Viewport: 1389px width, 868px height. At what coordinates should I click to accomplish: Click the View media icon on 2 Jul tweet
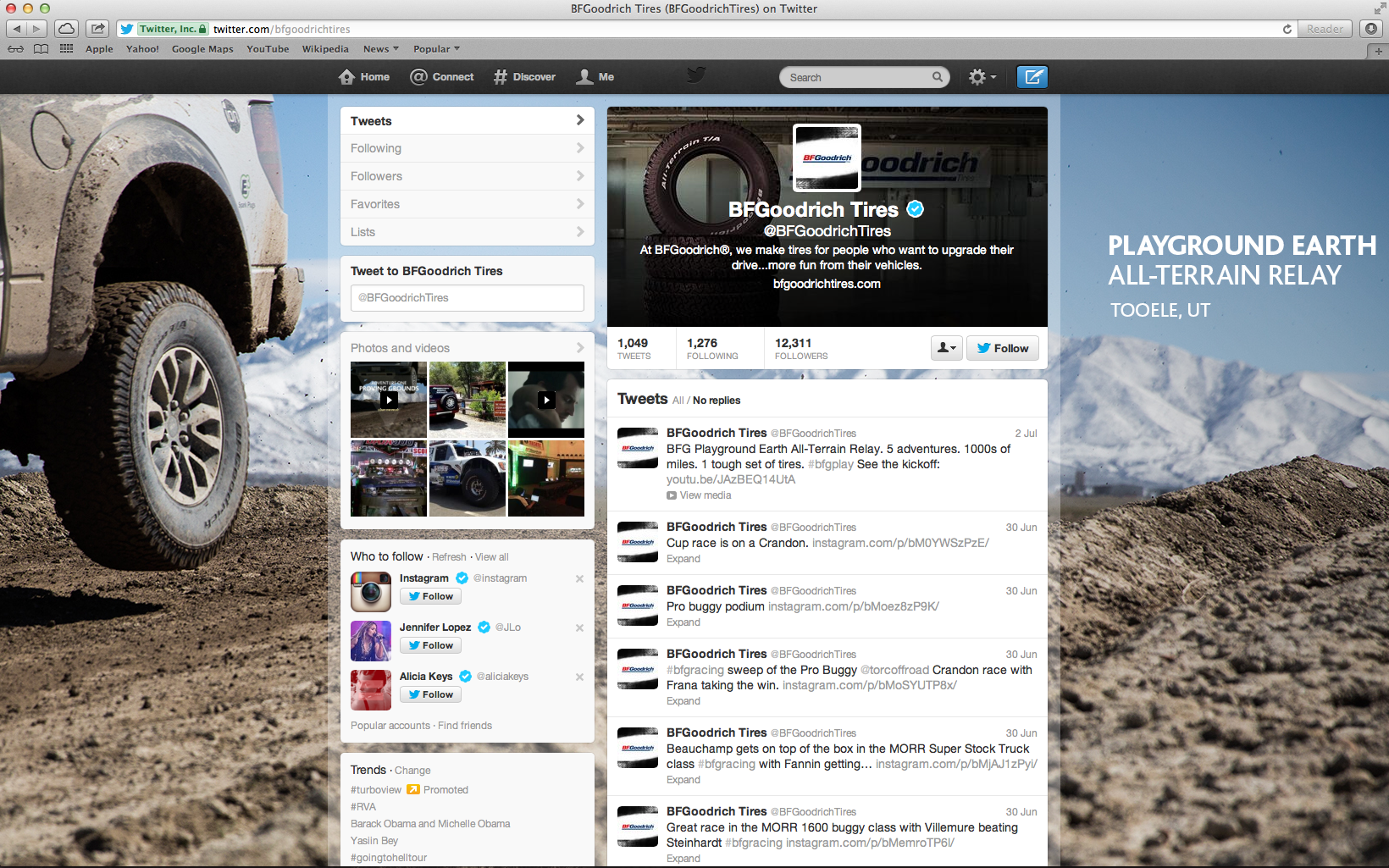pos(672,495)
